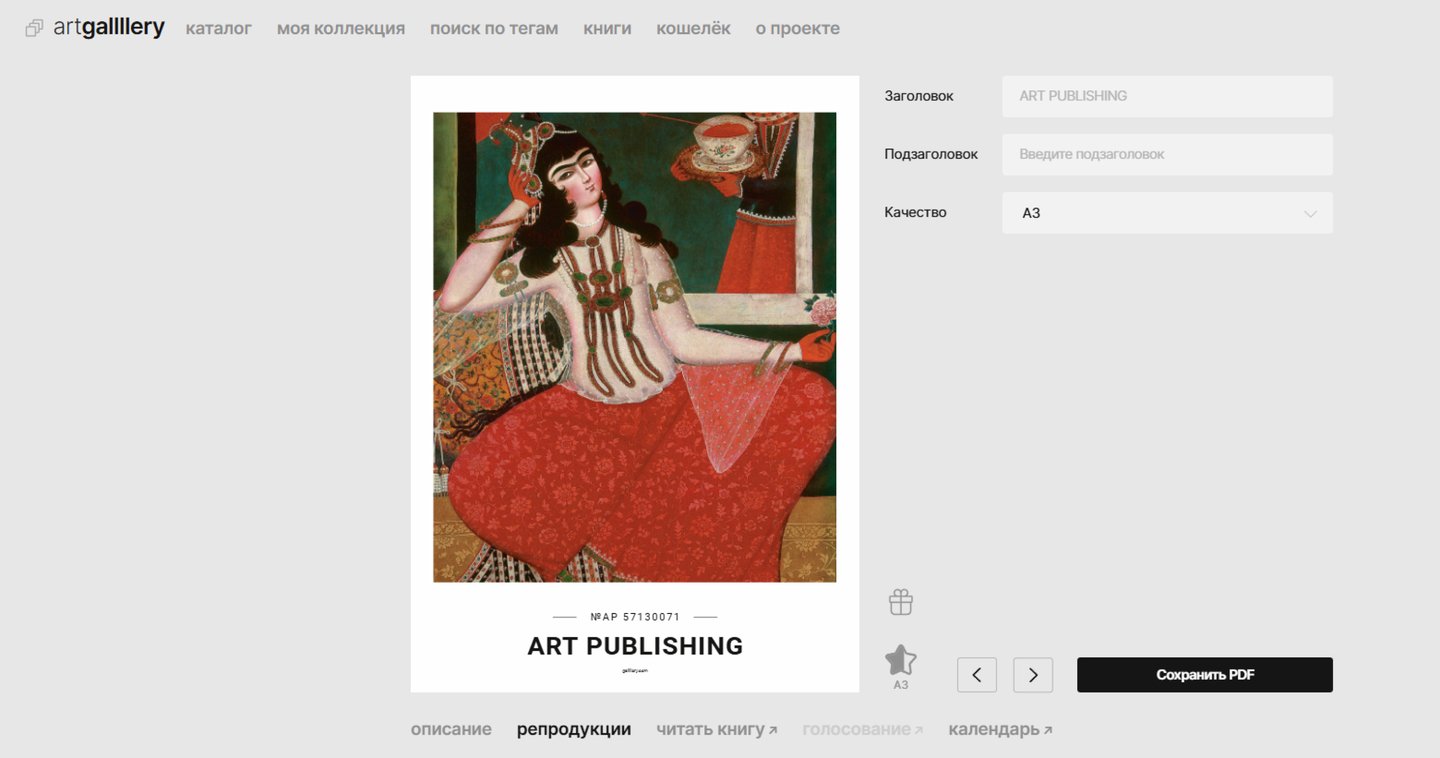
Task: Open the кошелёк page
Action: tap(693, 29)
